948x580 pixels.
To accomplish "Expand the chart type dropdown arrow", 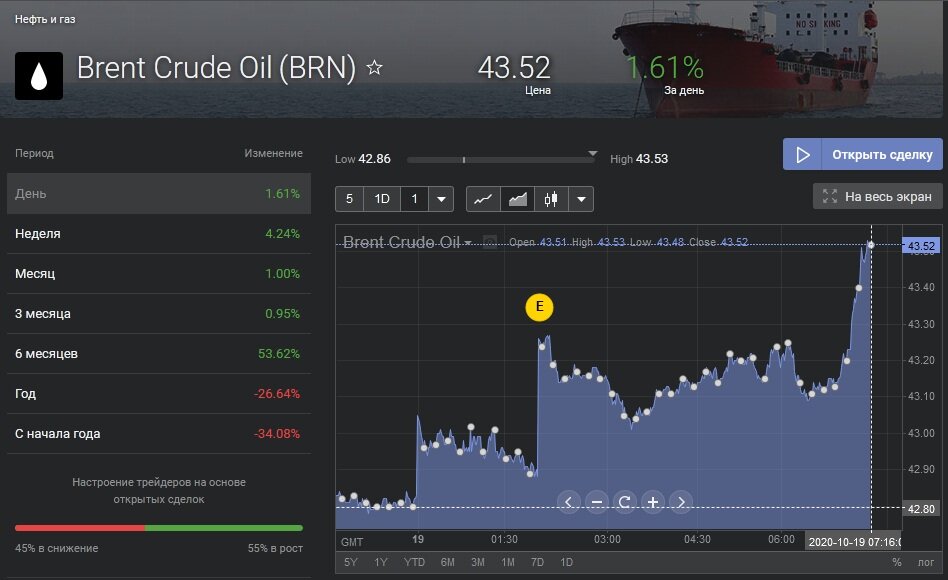I will click(x=581, y=199).
